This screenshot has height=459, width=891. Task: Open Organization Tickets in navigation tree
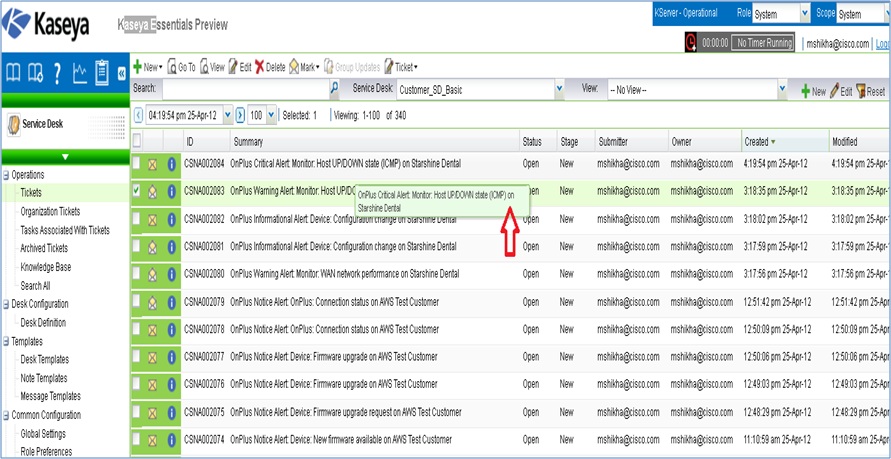pyautogui.click(x=51, y=212)
